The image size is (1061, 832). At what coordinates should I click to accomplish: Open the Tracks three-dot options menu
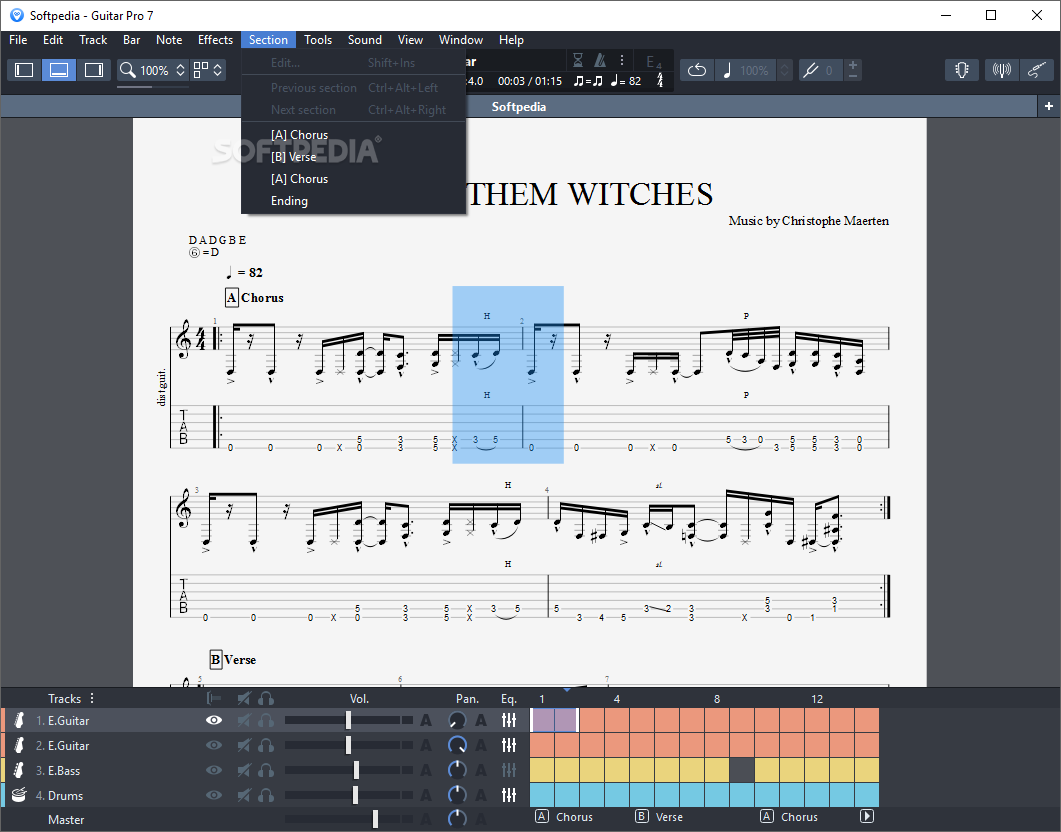pos(92,698)
